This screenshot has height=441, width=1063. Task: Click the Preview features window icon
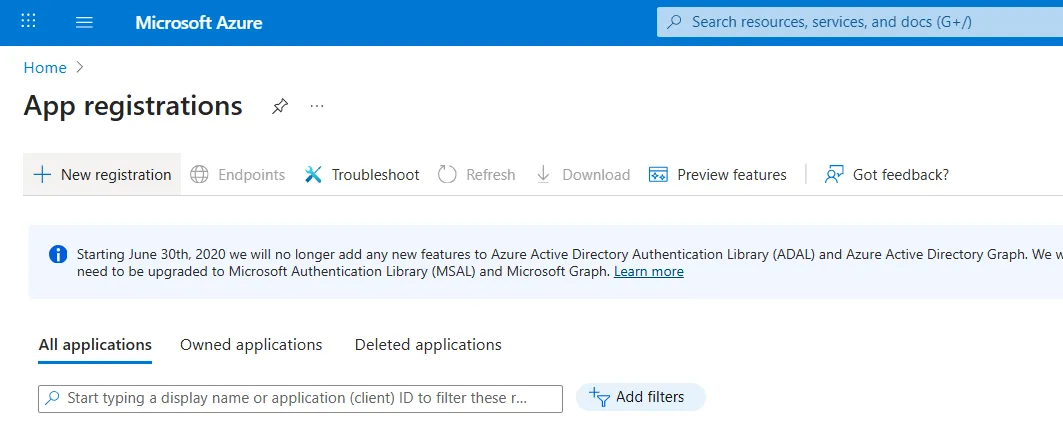point(658,175)
